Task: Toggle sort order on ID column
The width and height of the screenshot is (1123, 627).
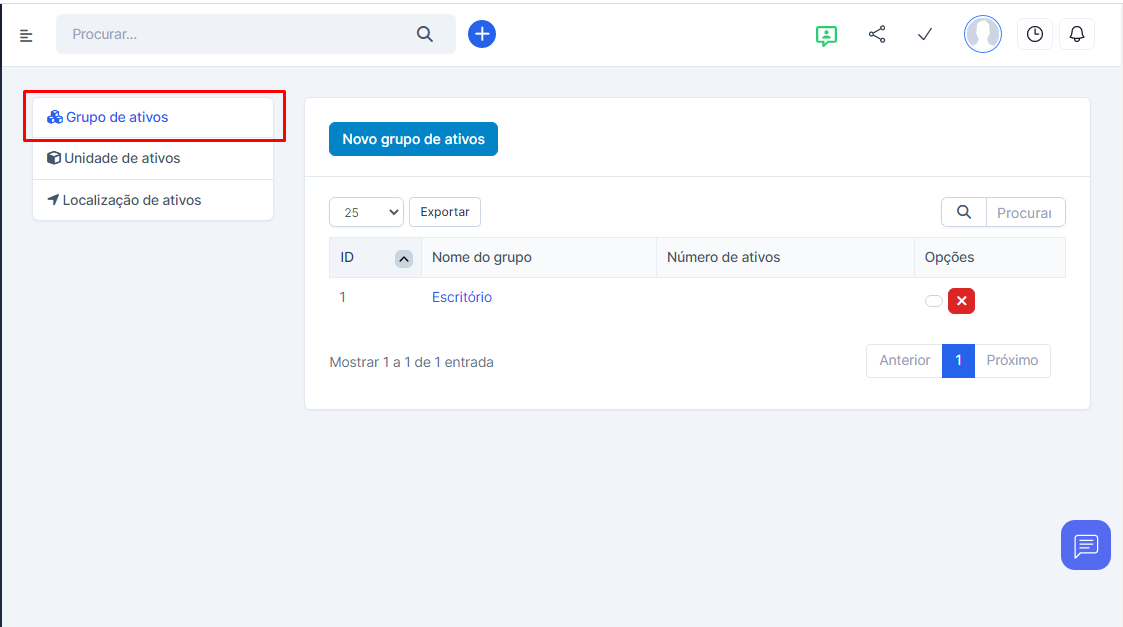Action: point(403,258)
